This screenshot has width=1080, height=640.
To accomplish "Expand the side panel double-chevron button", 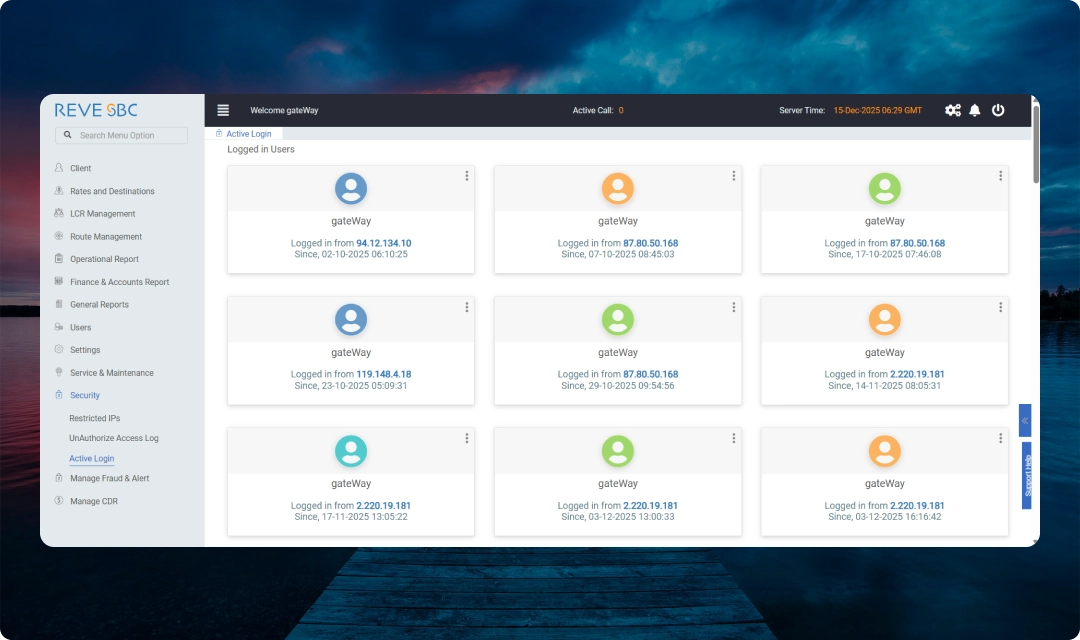I will point(1025,420).
